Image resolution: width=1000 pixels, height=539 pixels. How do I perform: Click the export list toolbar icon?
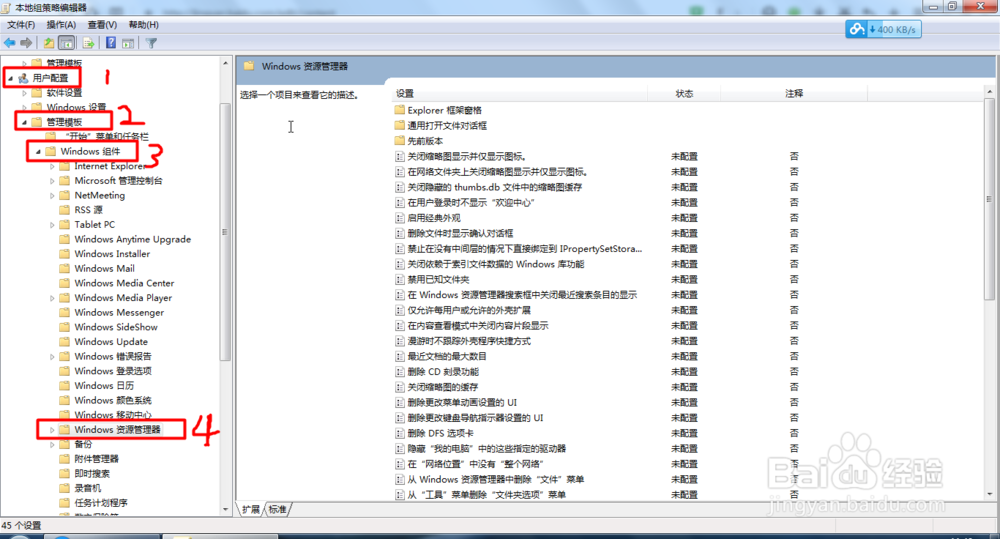(89, 43)
